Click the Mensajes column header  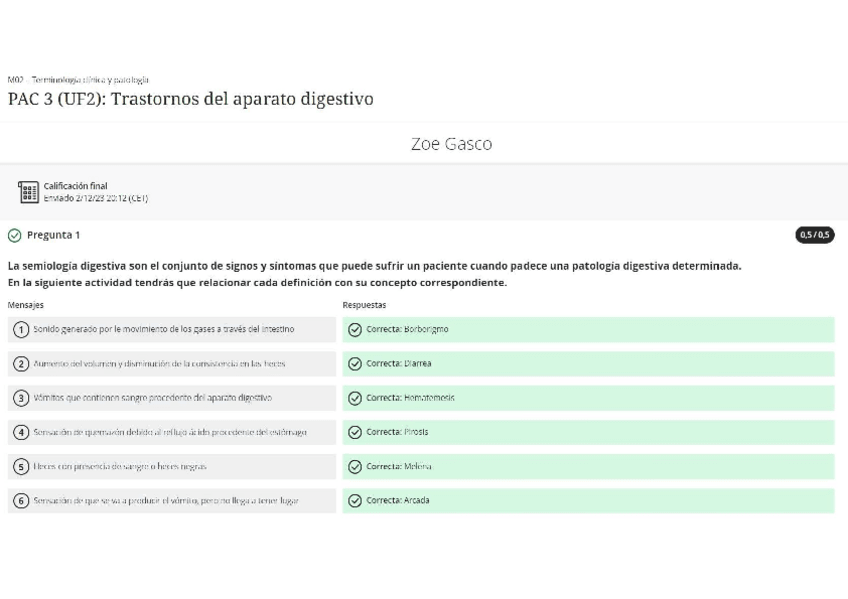click(26, 305)
